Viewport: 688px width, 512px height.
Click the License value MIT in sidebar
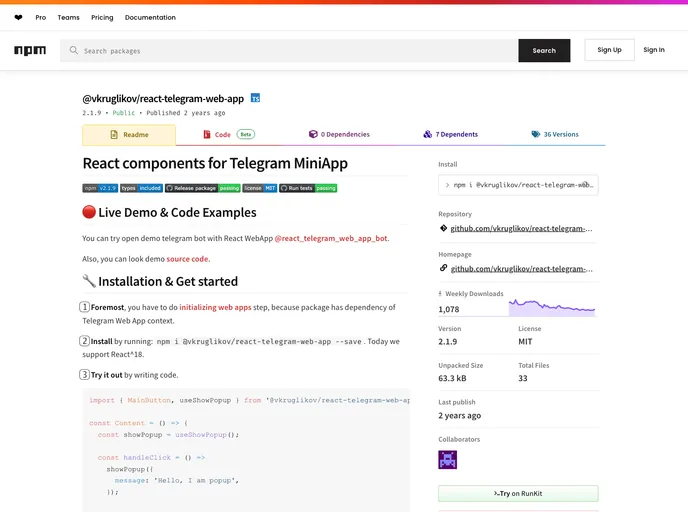[525, 342]
